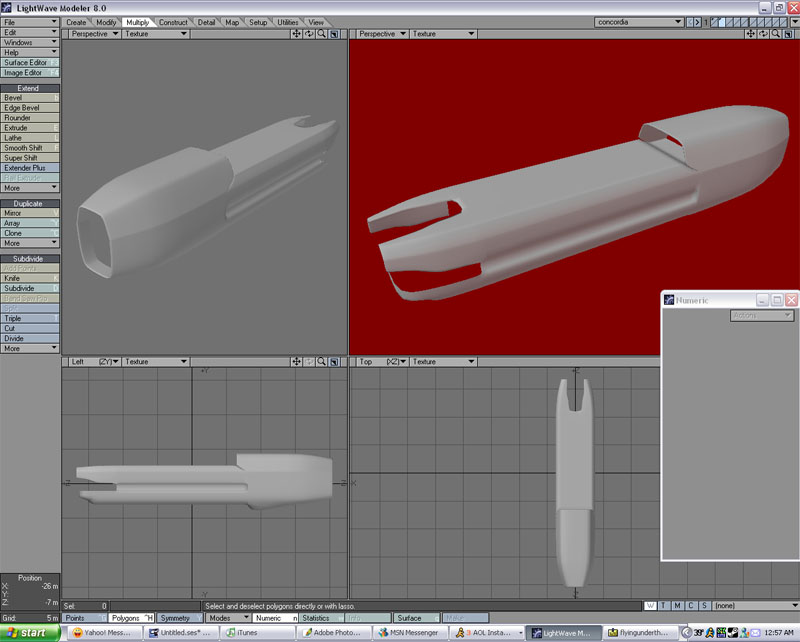Expand the Texture display dropdown in the Top viewport
800x642 pixels.
440,362
